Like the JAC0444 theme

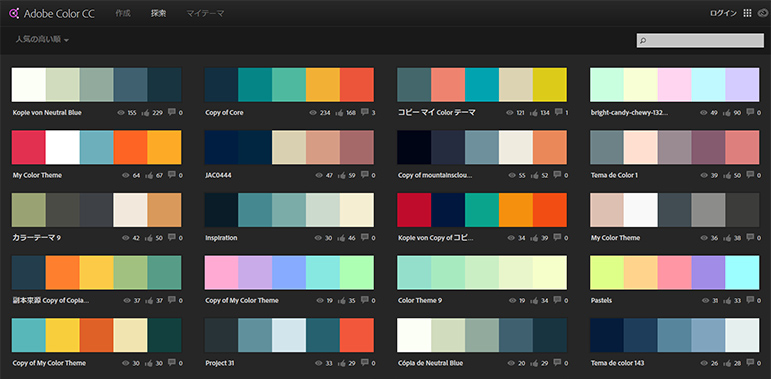(339, 175)
